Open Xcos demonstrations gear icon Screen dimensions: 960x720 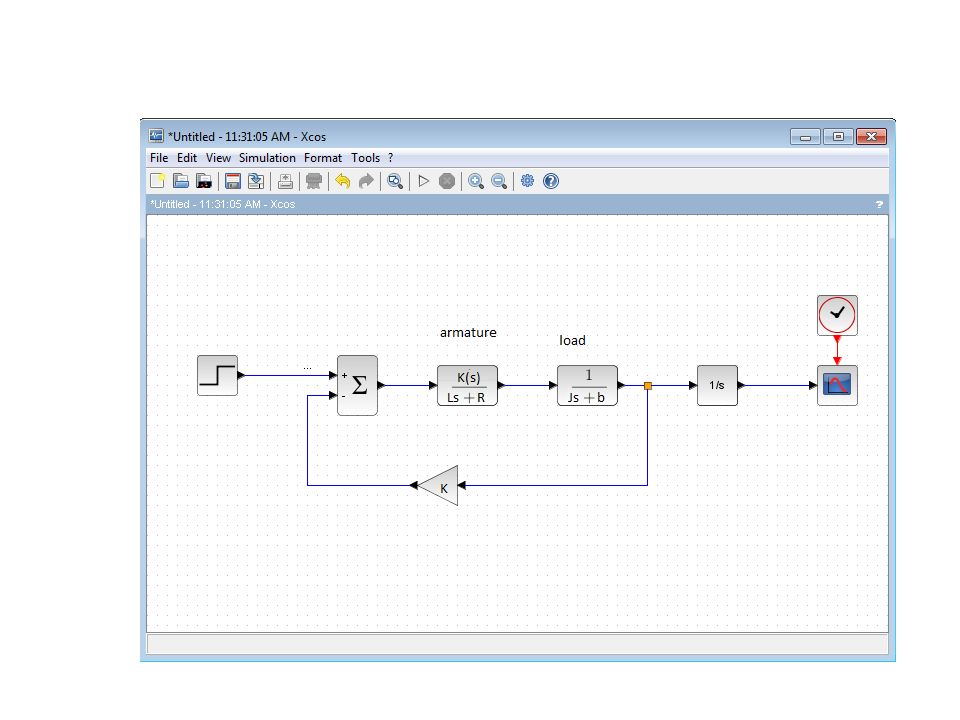527,181
